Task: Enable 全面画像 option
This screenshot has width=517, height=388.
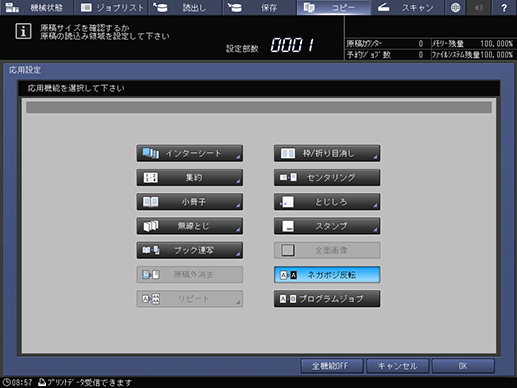Action: point(327,250)
